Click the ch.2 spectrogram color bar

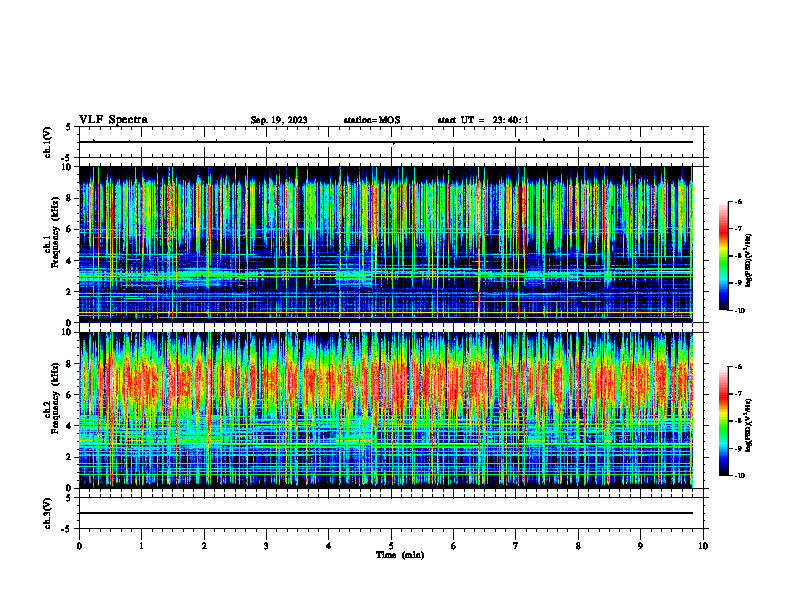point(723,421)
